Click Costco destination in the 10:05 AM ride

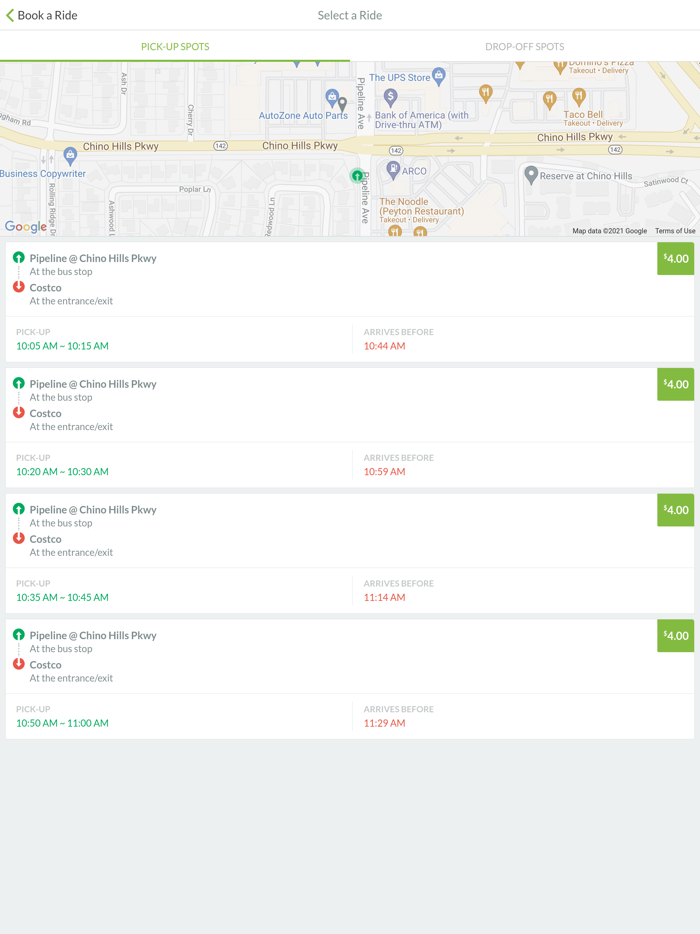45,288
